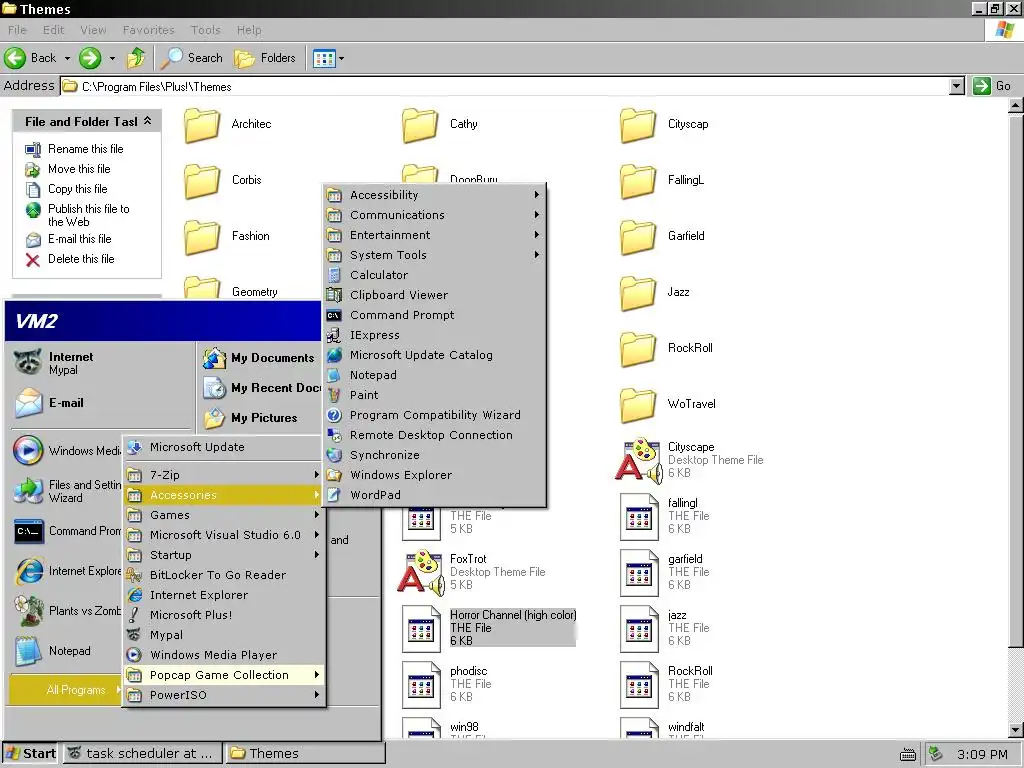Viewport: 1024px width, 768px height.
Task: Select Synchronize in Accessories menu
Action: tap(434, 455)
